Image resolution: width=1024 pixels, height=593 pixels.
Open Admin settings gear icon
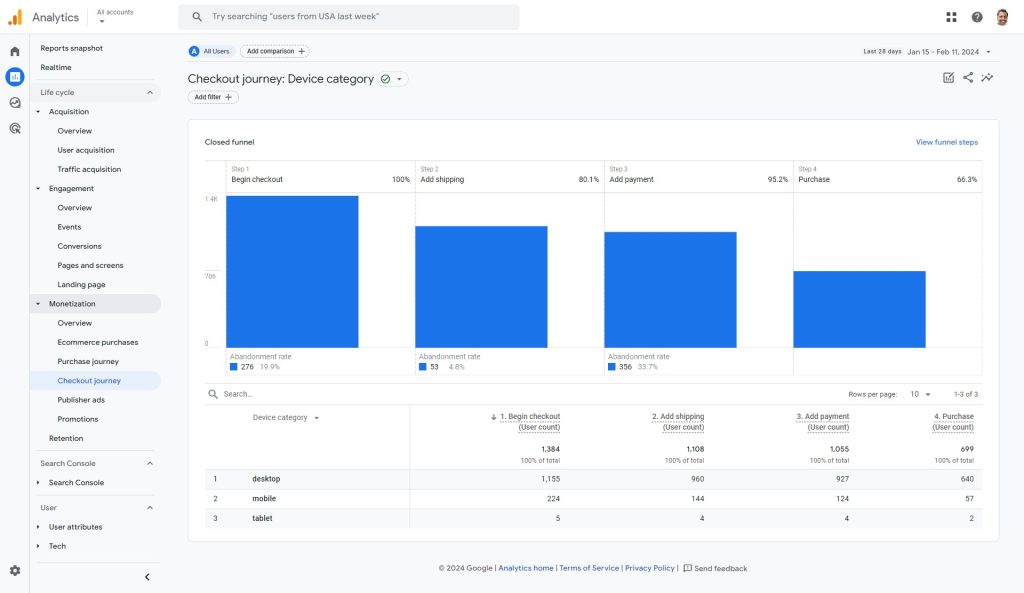(15, 570)
